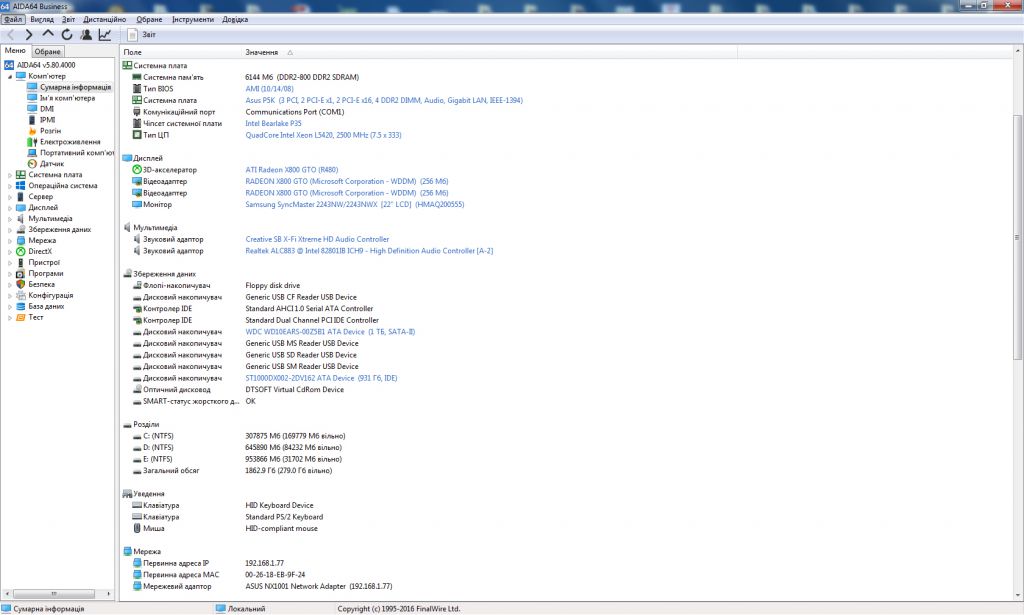Open the Інструменти menu

click(x=193, y=20)
